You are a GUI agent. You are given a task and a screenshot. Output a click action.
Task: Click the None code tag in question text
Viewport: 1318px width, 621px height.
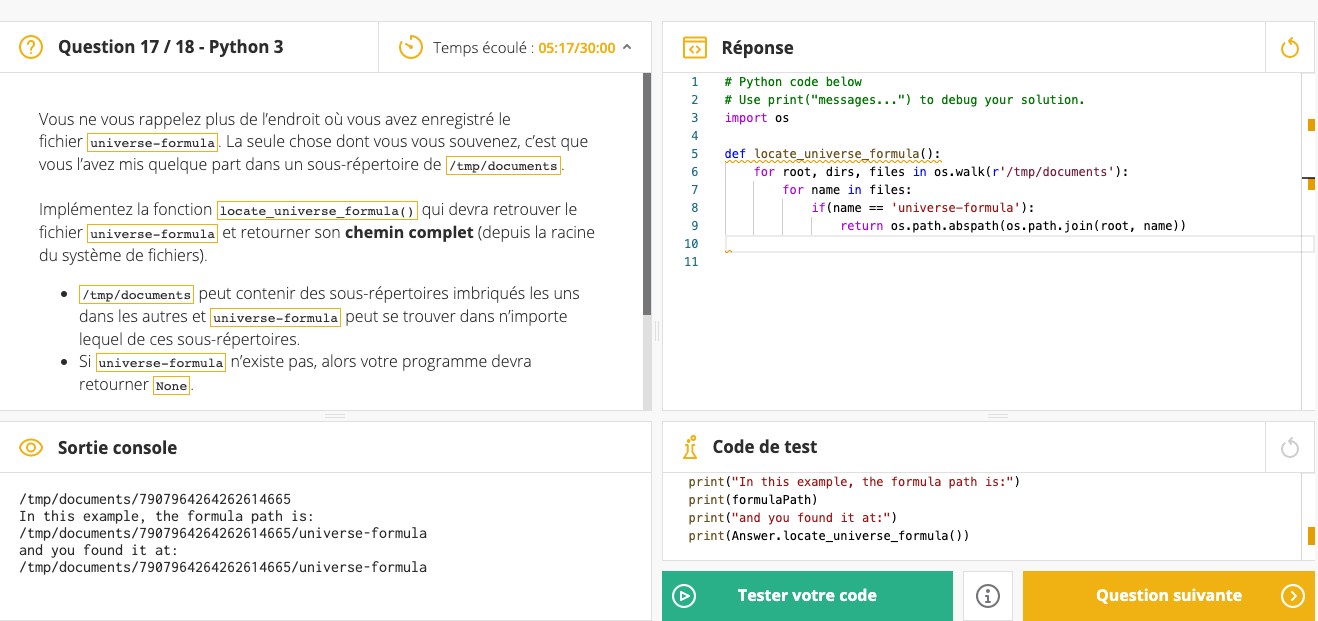171,385
